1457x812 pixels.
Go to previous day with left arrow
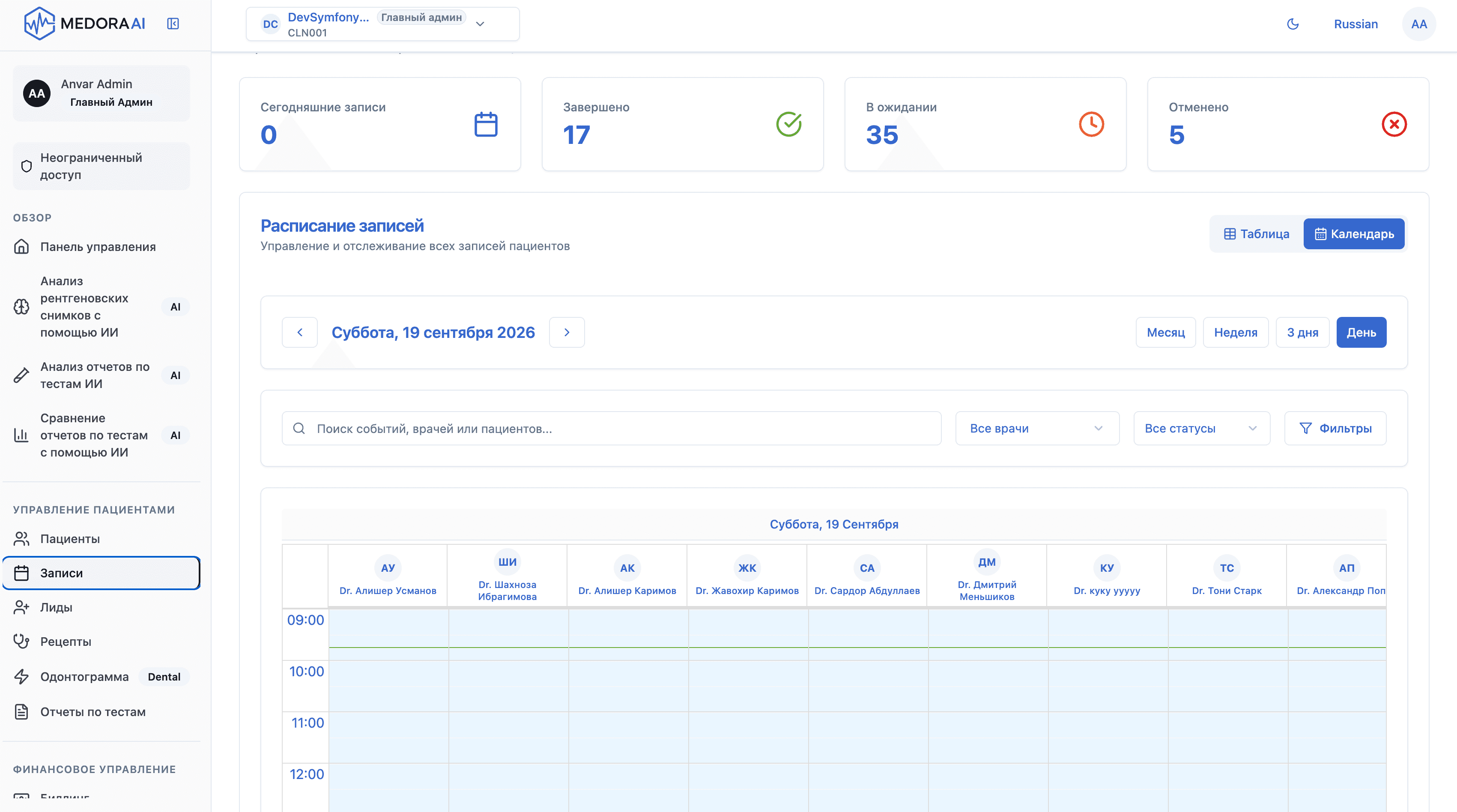300,332
